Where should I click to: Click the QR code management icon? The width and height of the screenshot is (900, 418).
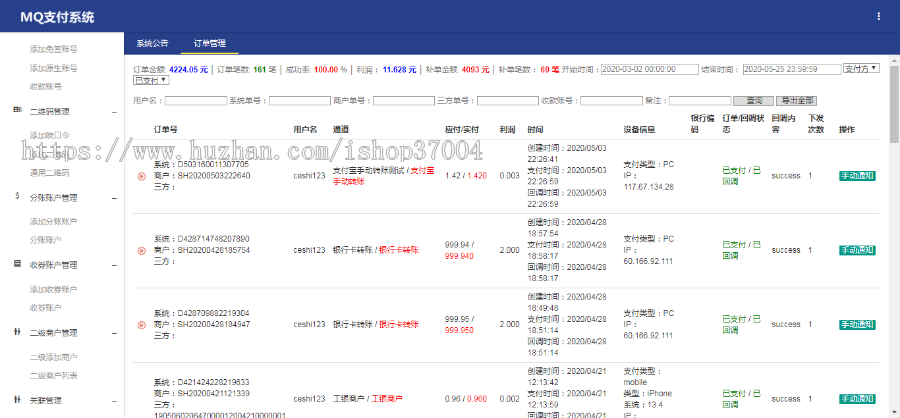[17, 111]
